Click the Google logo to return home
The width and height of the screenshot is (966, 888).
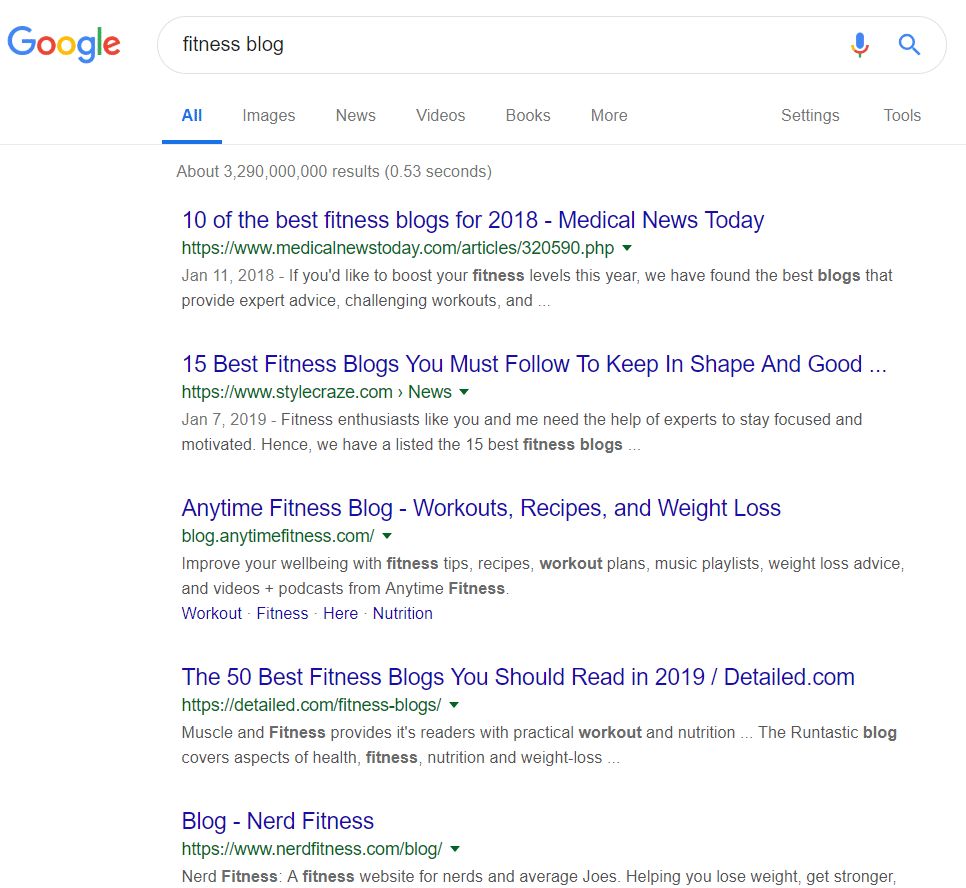63,44
